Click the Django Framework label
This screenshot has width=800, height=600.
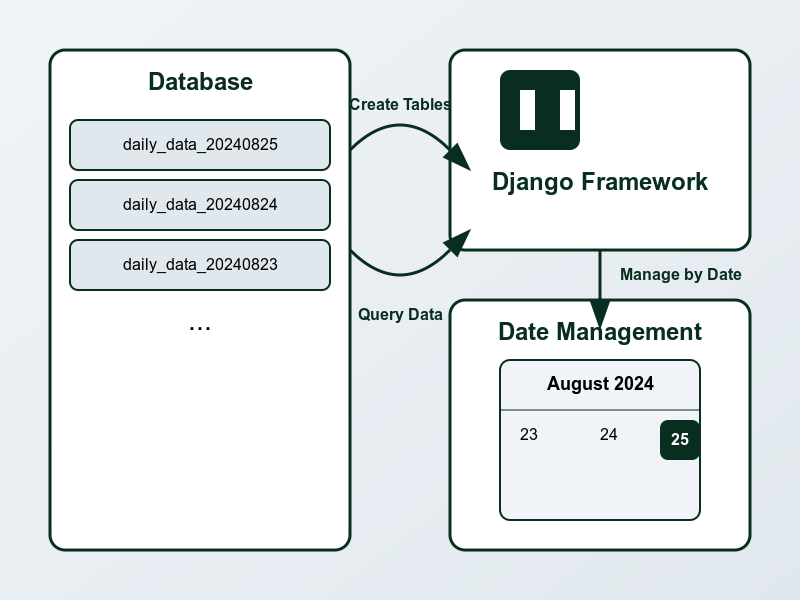[600, 182]
